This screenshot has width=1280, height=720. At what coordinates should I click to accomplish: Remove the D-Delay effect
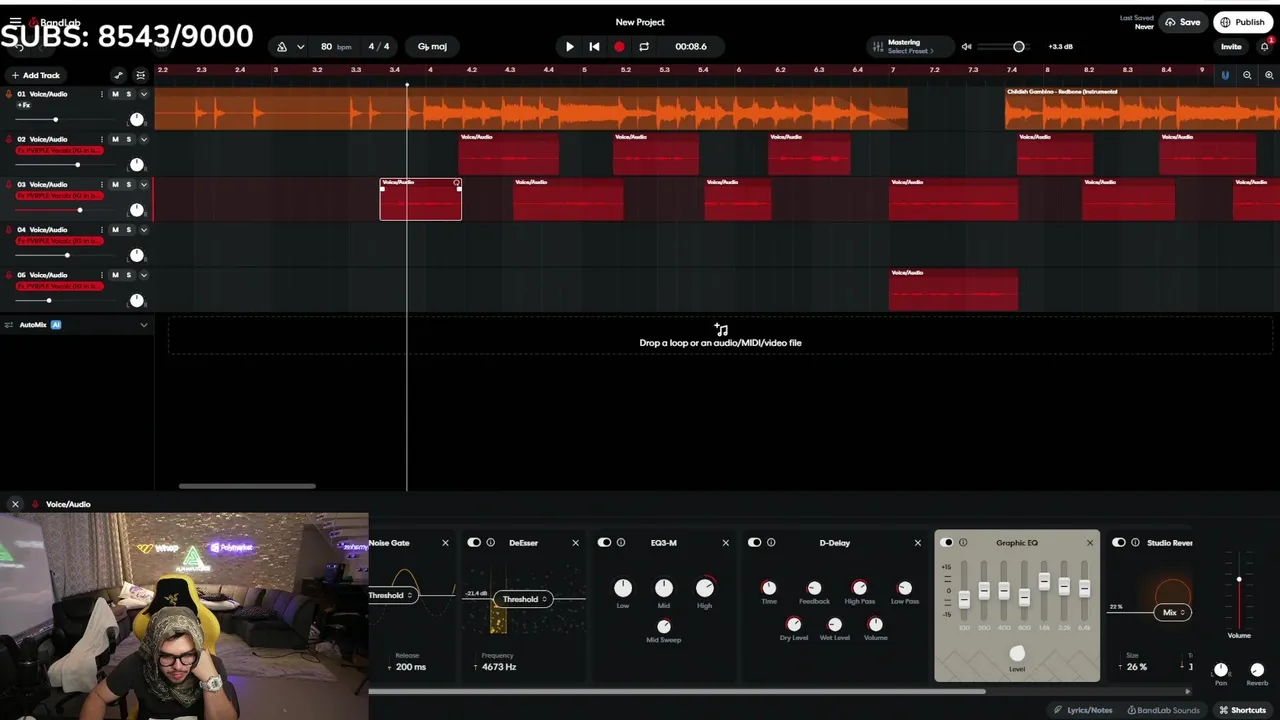pos(917,543)
